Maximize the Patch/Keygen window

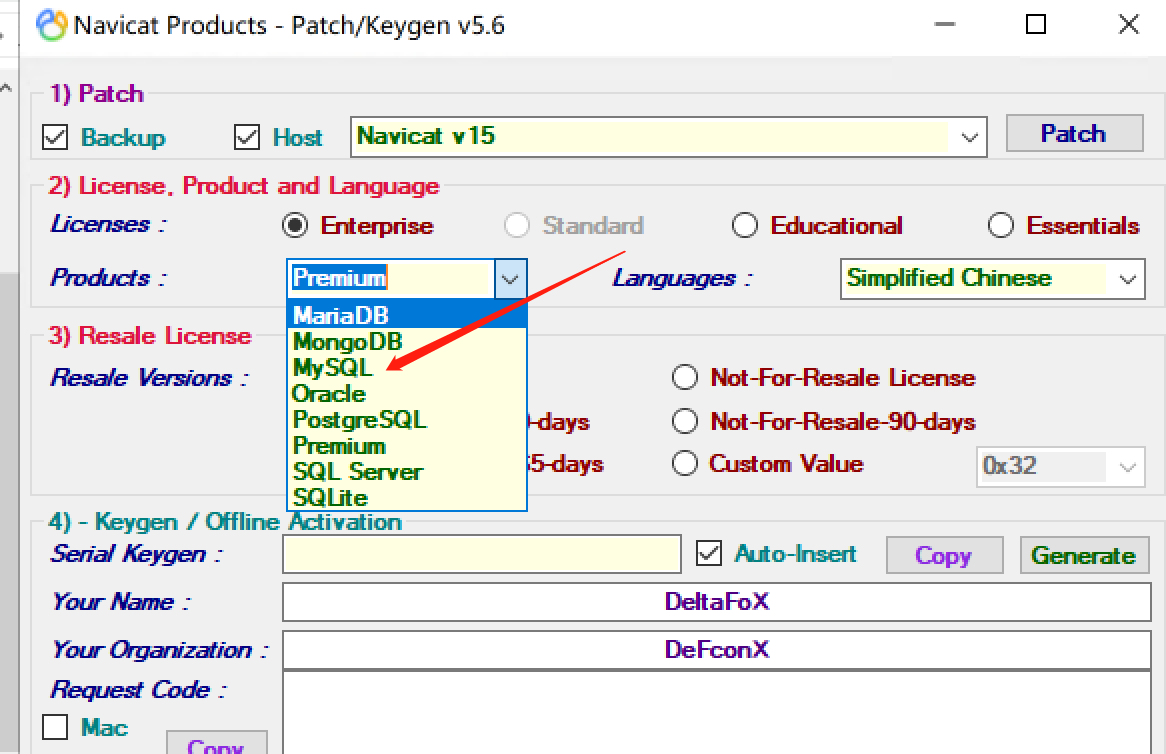click(x=1036, y=25)
